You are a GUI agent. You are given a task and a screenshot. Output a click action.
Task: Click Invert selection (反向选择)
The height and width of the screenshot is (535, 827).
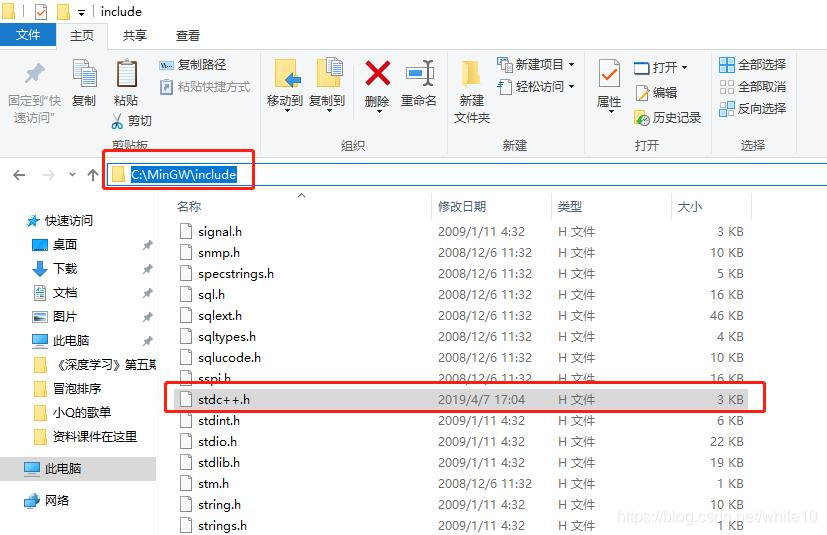(x=753, y=109)
